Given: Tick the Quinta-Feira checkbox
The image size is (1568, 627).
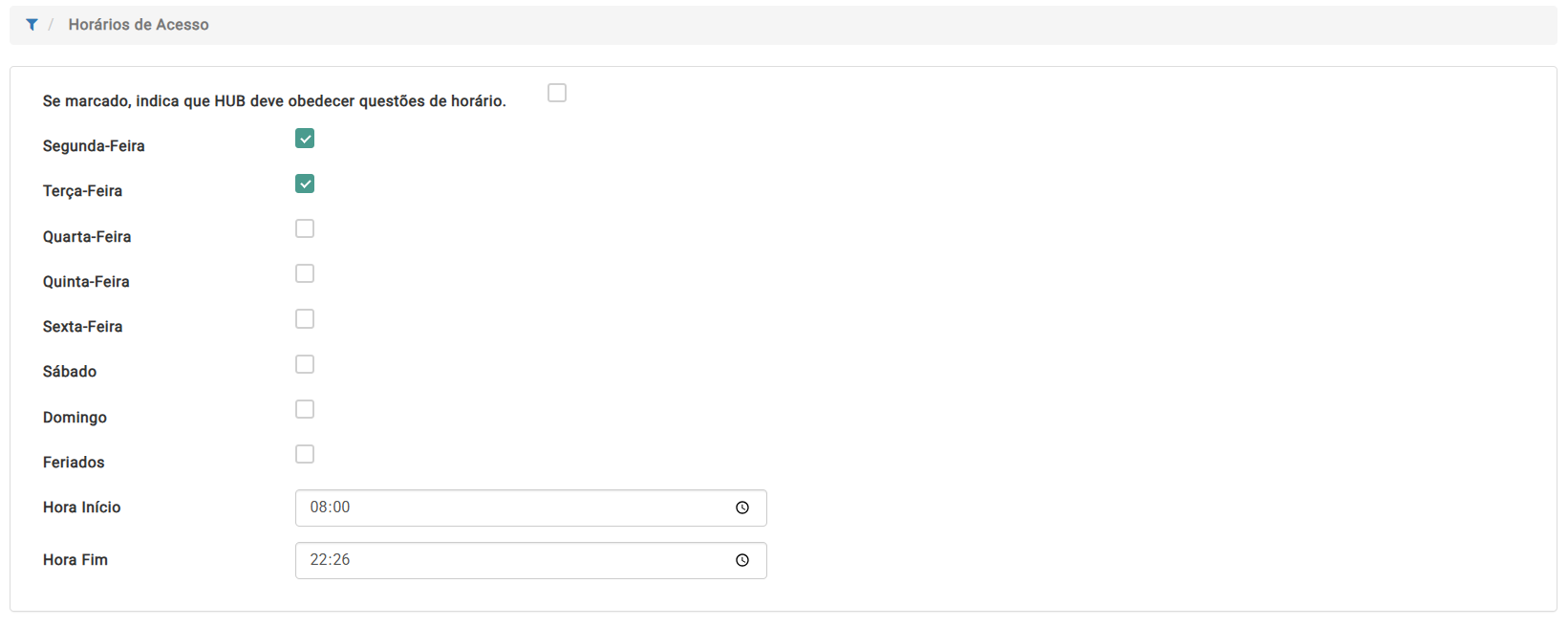Looking at the screenshot, I should click(305, 273).
